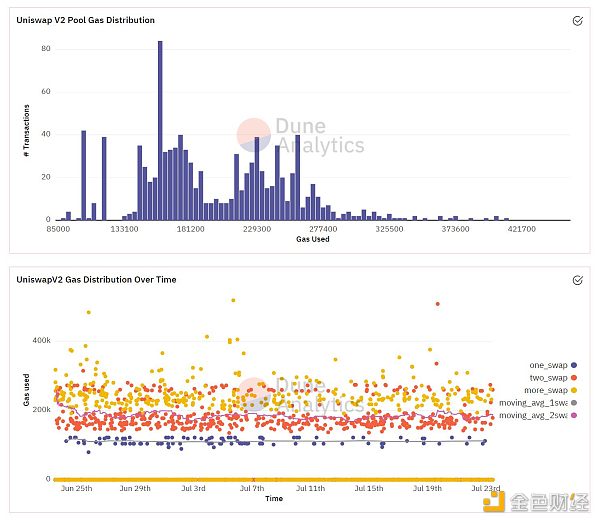Toggle the more_swap legend series
This screenshot has width=600, height=523.
tap(550, 390)
